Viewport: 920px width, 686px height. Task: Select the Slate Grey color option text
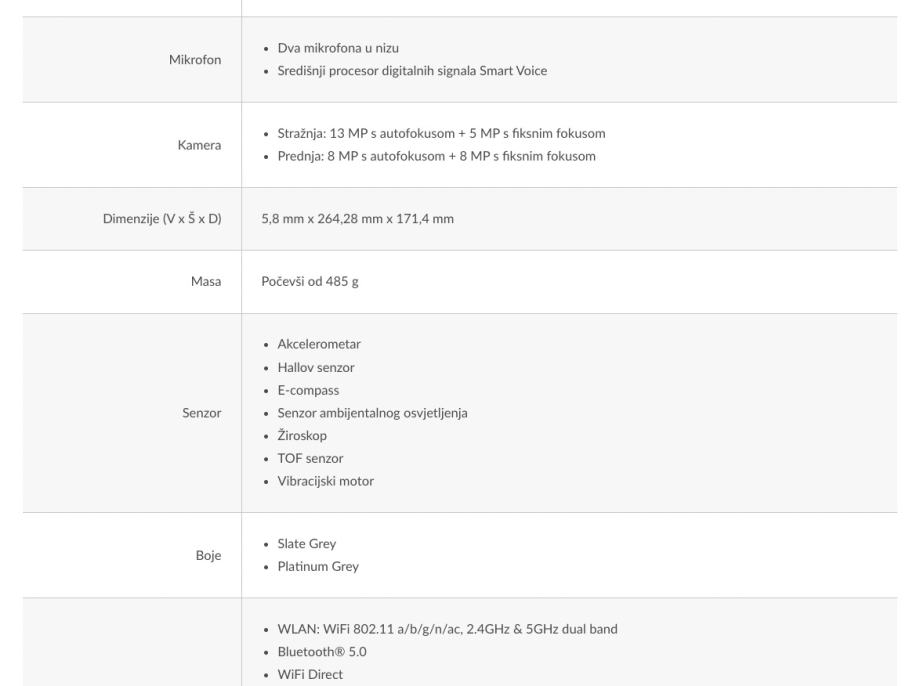pyautogui.click(x=307, y=544)
